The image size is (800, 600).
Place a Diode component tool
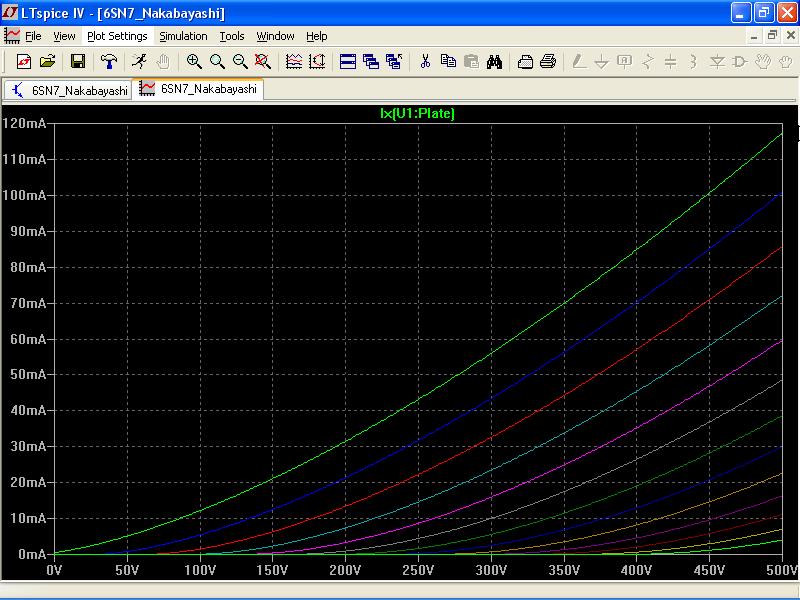pos(717,62)
